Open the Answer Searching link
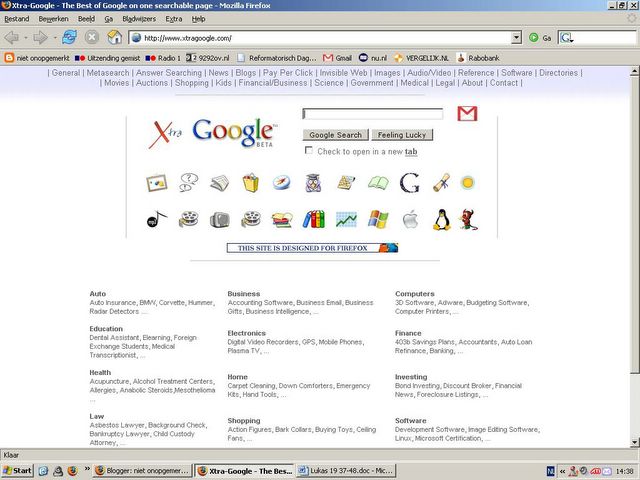 169,73
